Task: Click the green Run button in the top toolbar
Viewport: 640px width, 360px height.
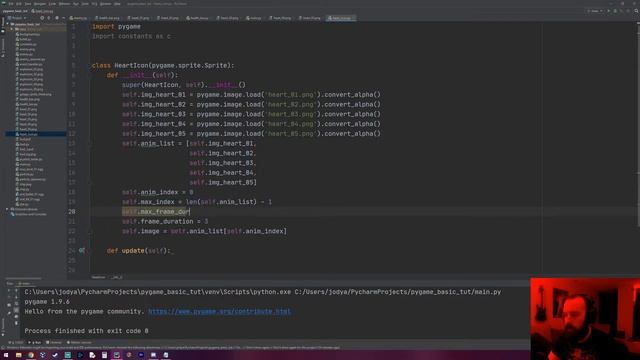Action: coord(608,11)
